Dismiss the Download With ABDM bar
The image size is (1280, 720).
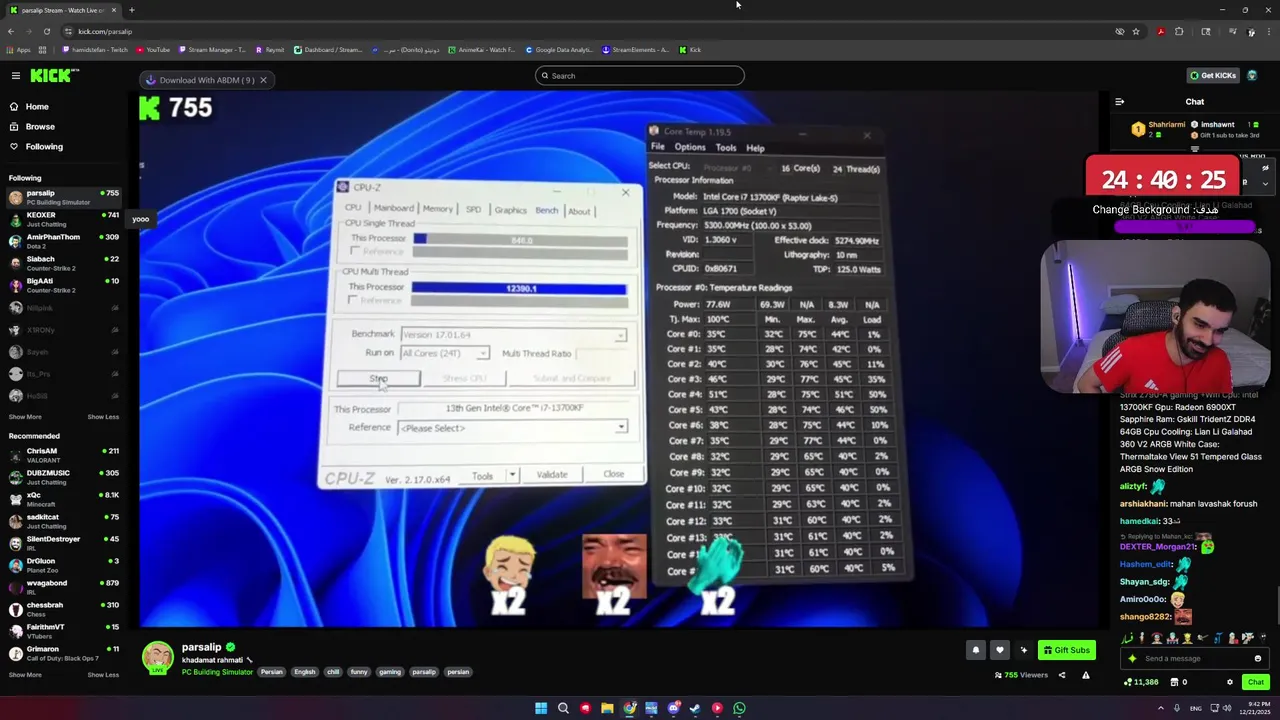[x=263, y=80]
